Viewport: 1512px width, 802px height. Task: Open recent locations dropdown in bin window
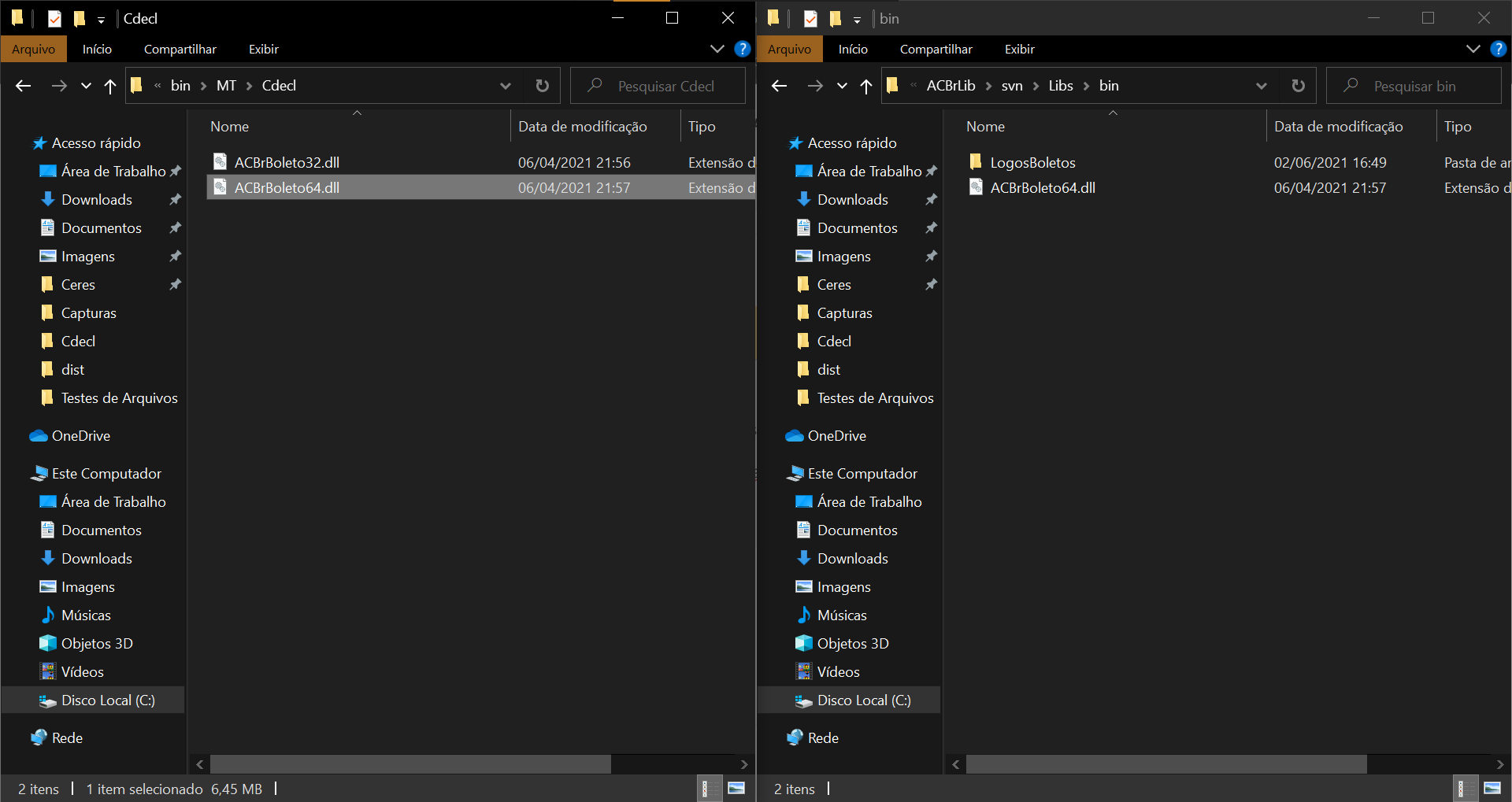pyautogui.click(x=842, y=86)
